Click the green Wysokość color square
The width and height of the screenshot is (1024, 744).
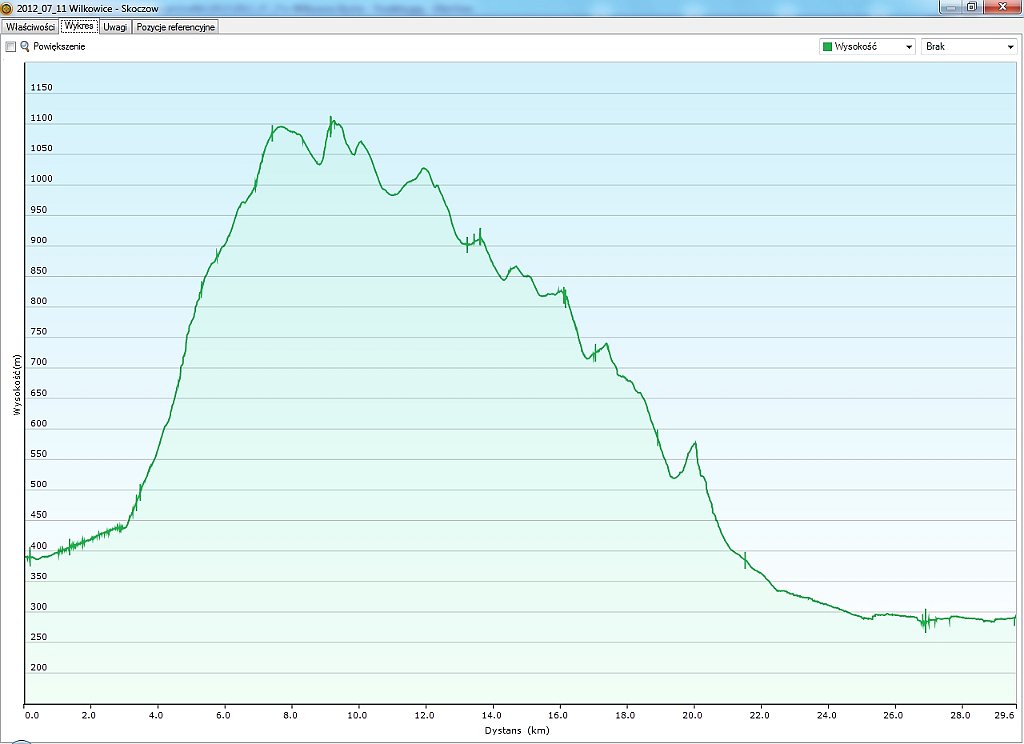(827, 47)
